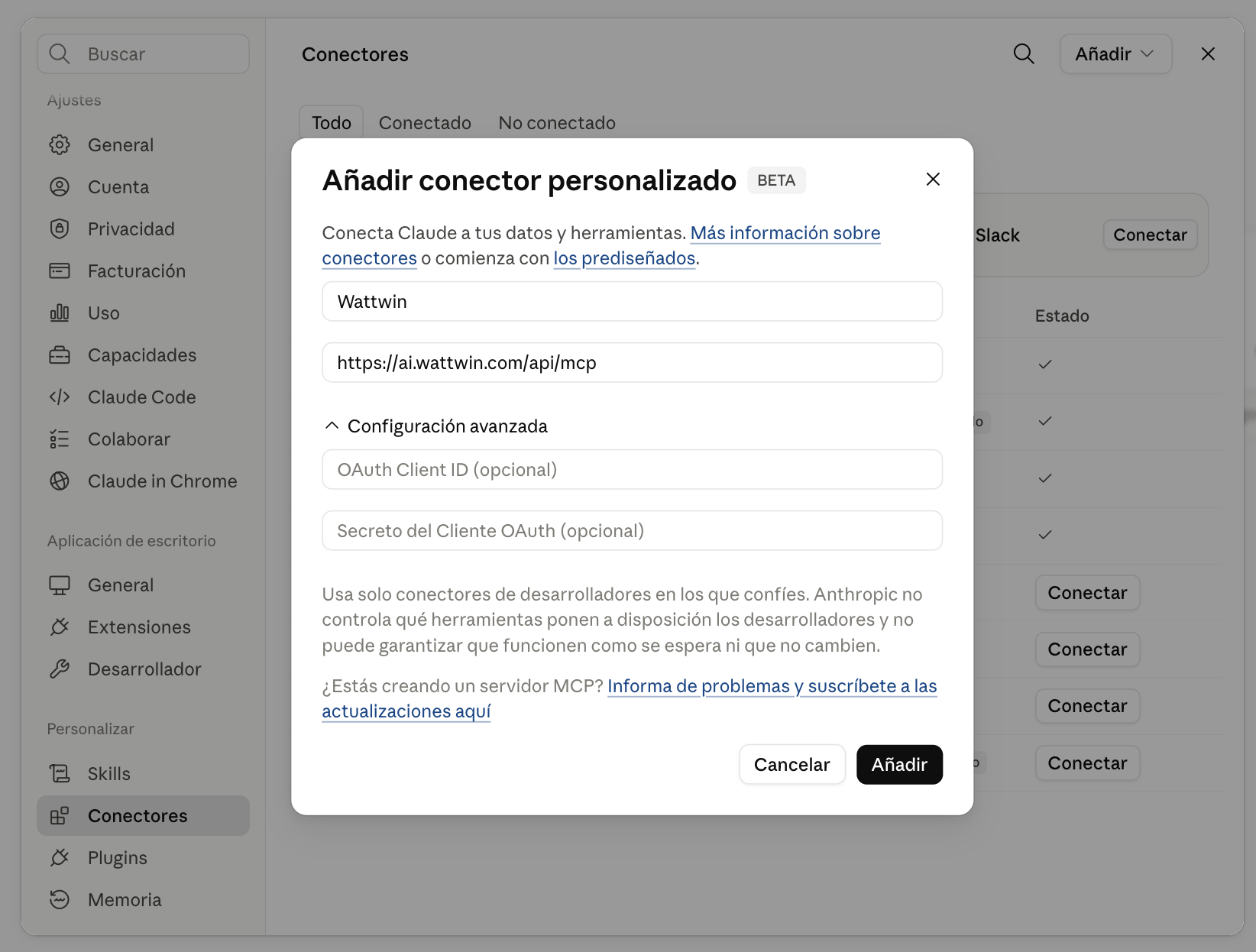Click the Estado column header
The width and height of the screenshot is (1256, 952).
click(1062, 316)
